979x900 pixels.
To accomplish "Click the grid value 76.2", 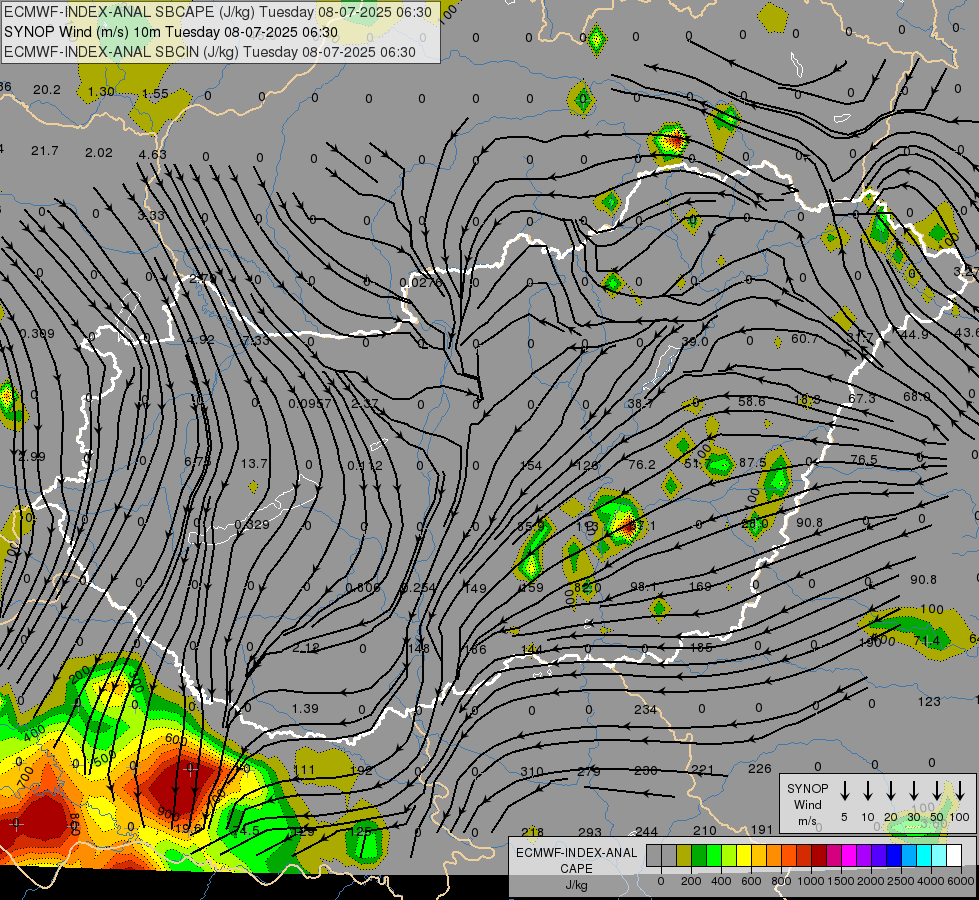I will (642, 465).
